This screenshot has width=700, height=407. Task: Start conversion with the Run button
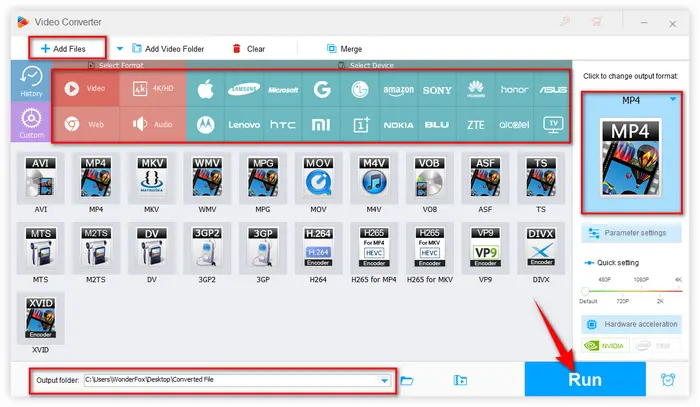[x=585, y=379]
